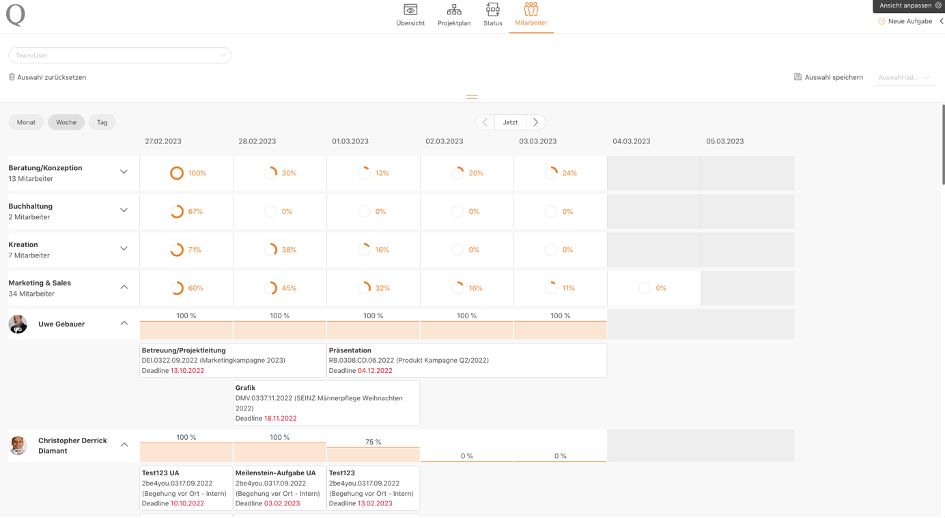
Task: Switch the timeline to Woche view
Action: (x=66, y=122)
